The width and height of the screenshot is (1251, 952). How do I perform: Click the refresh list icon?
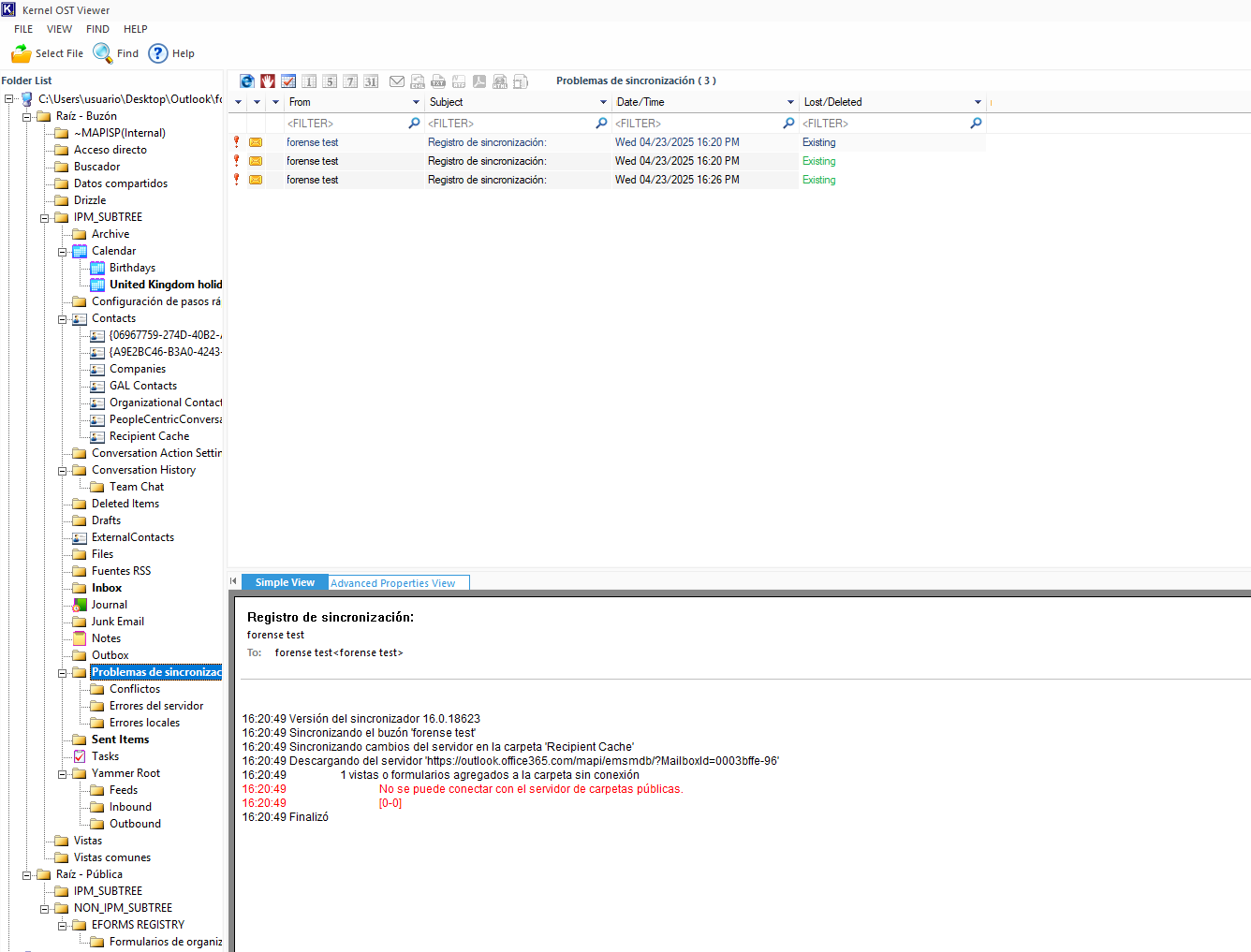coord(247,81)
